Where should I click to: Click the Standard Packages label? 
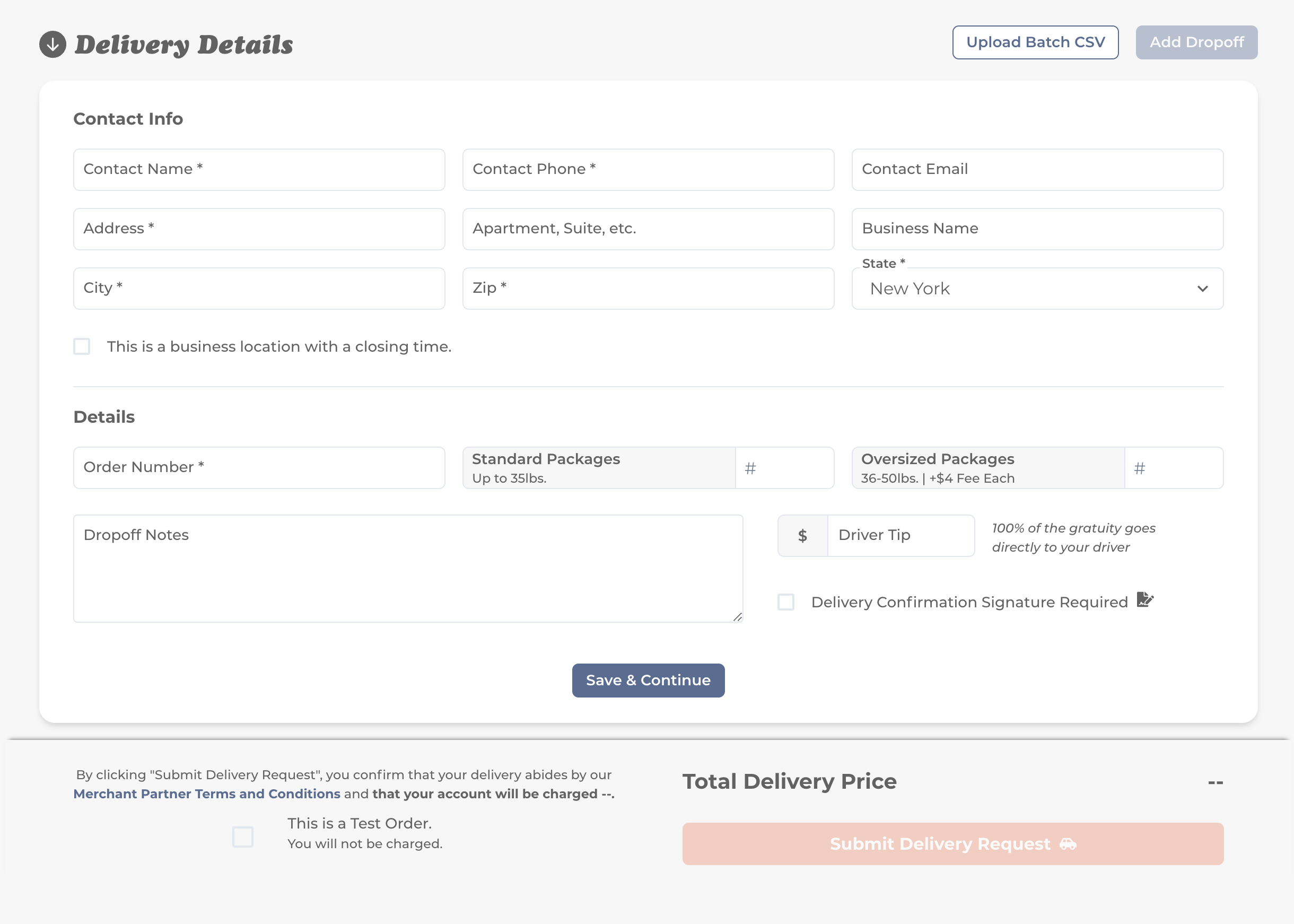click(x=546, y=459)
